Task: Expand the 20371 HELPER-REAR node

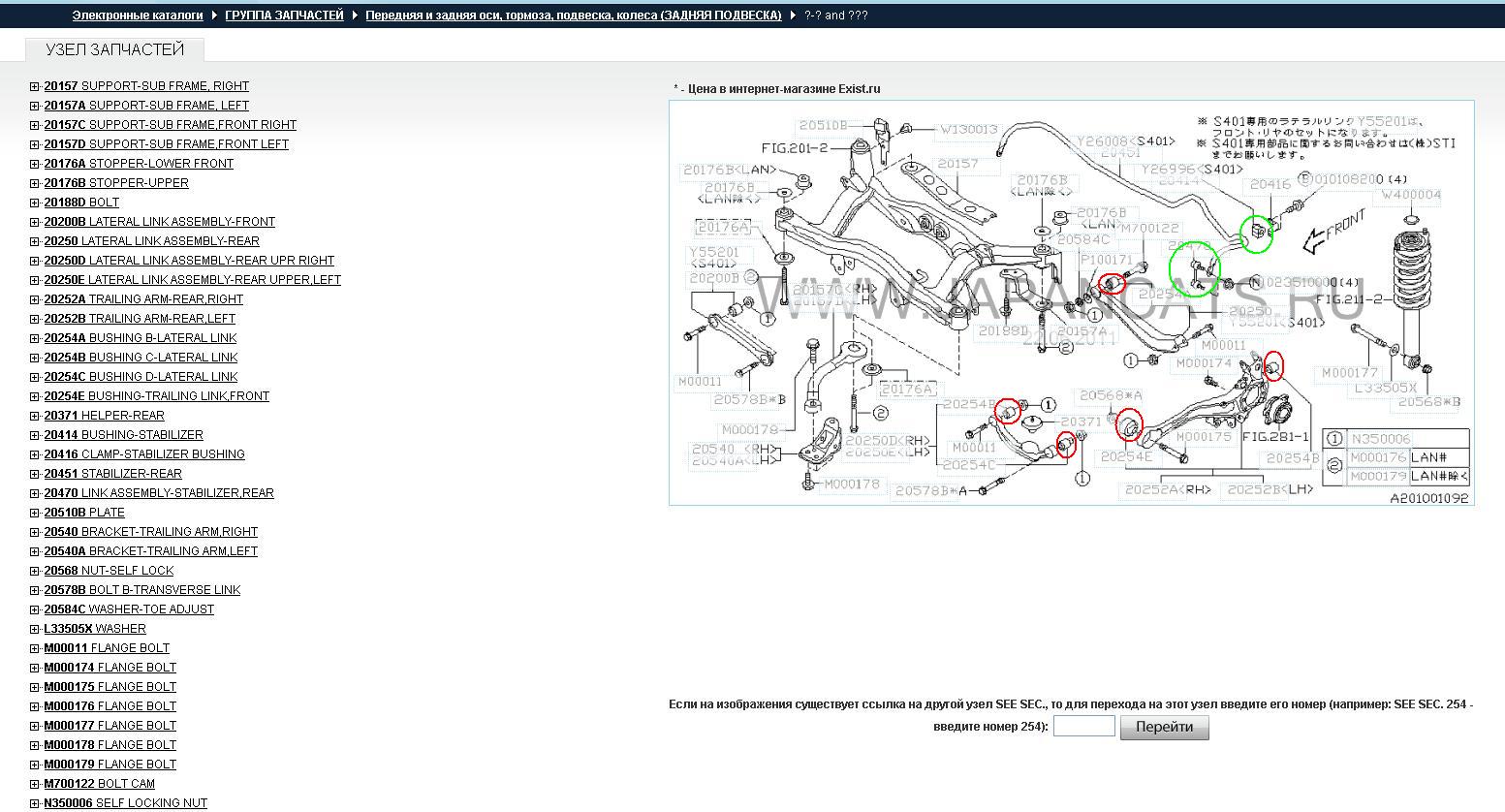Action: point(35,416)
